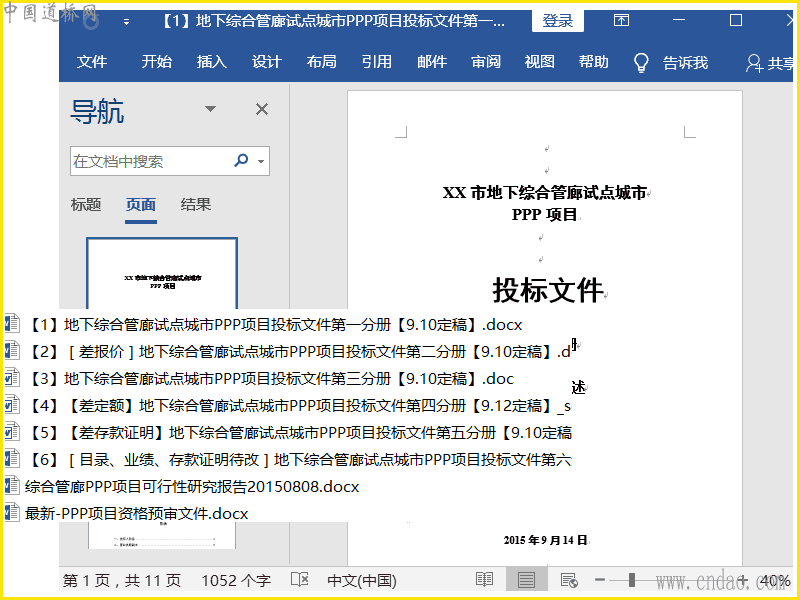Click the 在文档中搜索 search field
Viewport: 800px width, 600px height.
151,161
